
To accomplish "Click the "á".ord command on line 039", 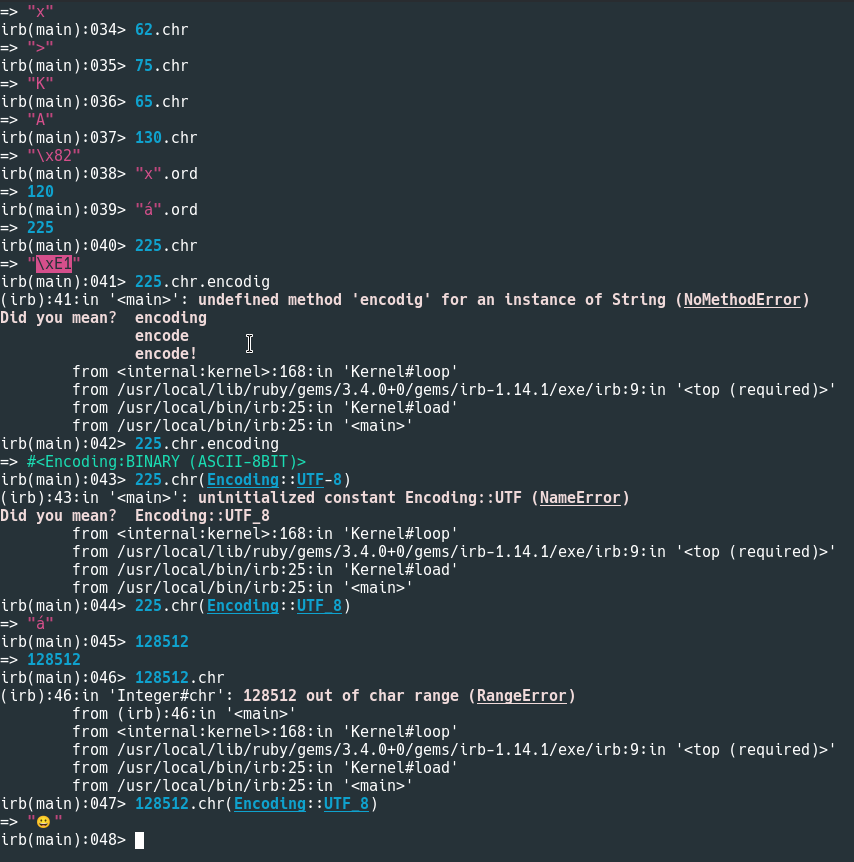I will point(166,210).
